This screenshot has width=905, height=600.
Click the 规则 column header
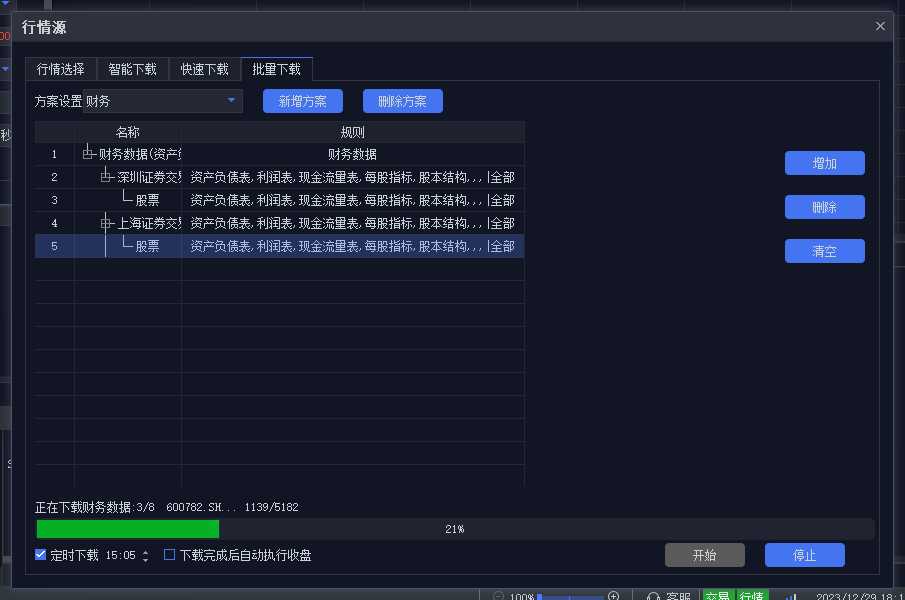353,132
